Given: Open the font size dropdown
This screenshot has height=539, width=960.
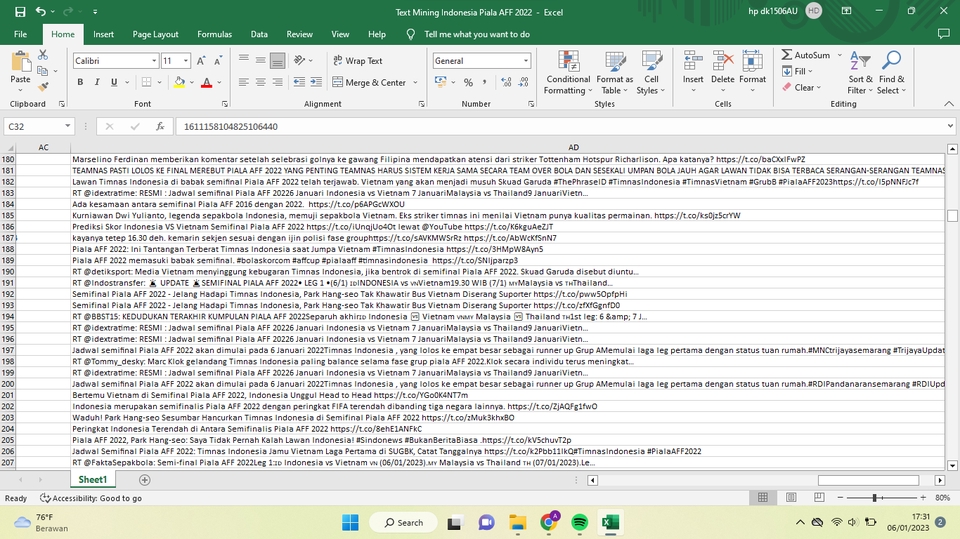Looking at the screenshot, I should pos(186,61).
